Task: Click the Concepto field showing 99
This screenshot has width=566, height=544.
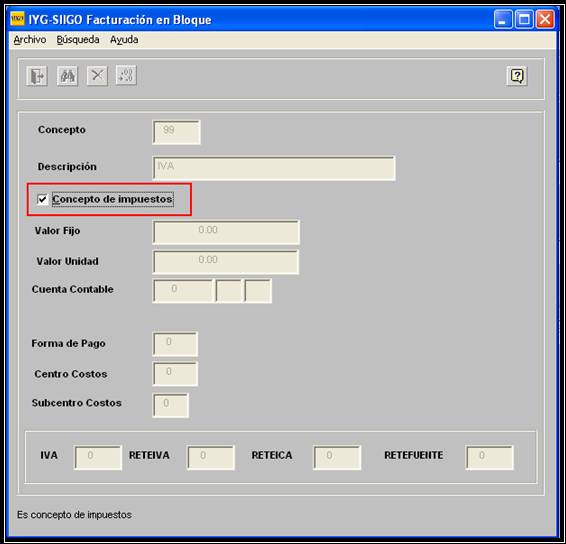Action: [177, 132]
